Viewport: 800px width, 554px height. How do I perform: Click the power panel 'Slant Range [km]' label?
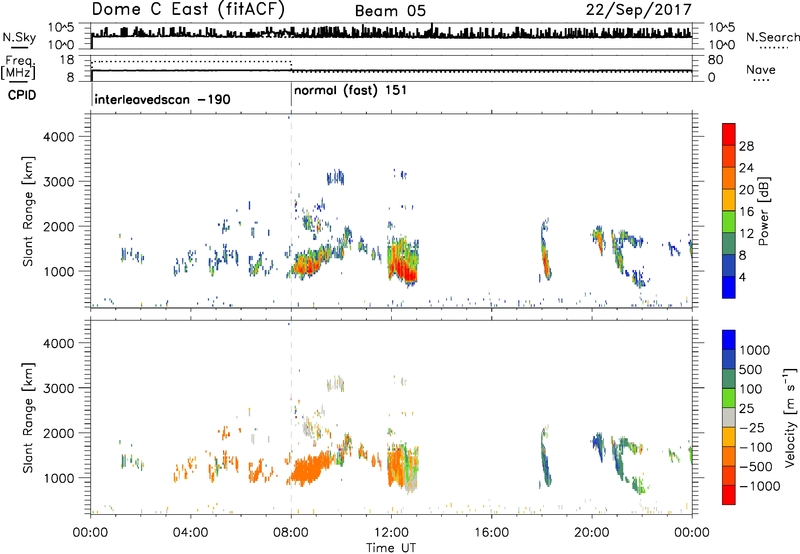click(28, 211)
